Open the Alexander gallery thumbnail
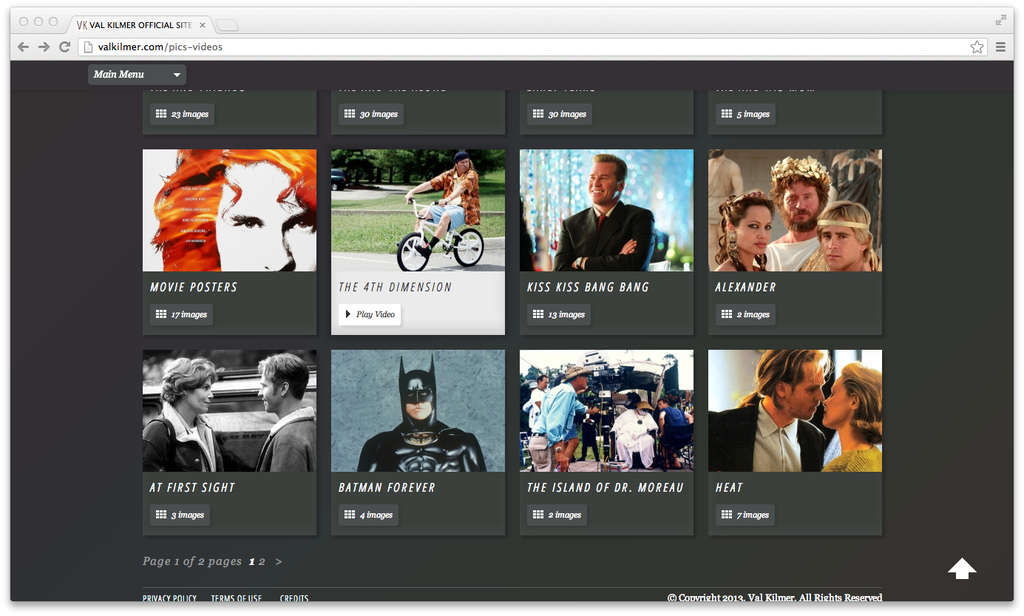Viewport: 1024px width, 616px height. point(795,210)
